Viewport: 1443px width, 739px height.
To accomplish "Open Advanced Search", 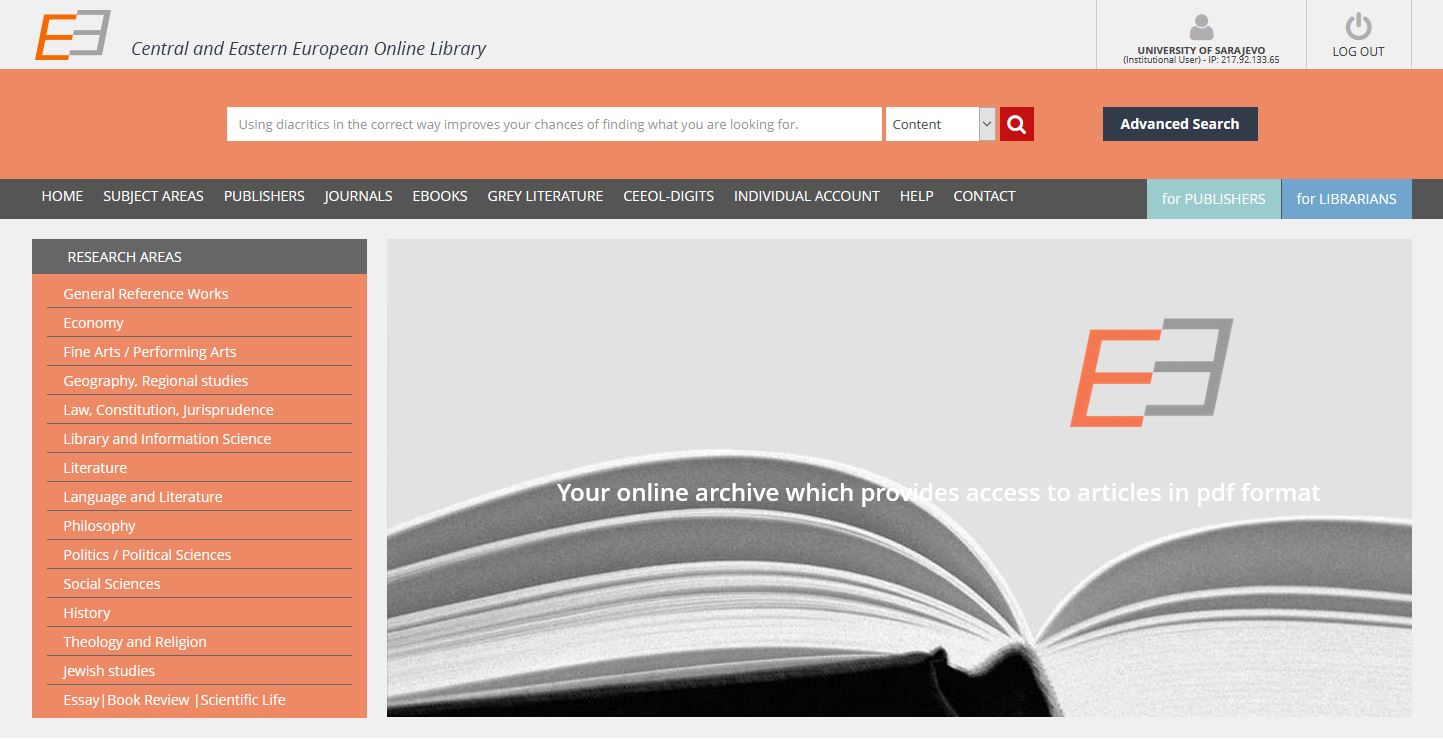I will click(x=1180, y=124).
